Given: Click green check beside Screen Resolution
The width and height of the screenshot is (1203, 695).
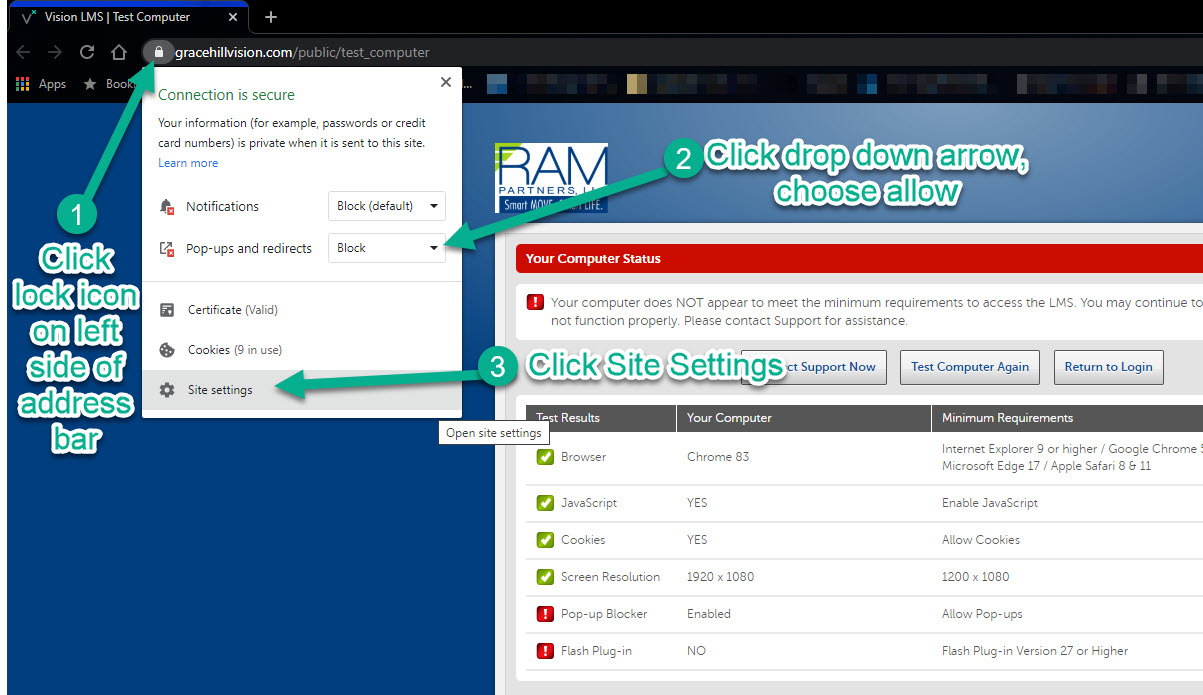Looking at the screenshot, I should (545, 577).
